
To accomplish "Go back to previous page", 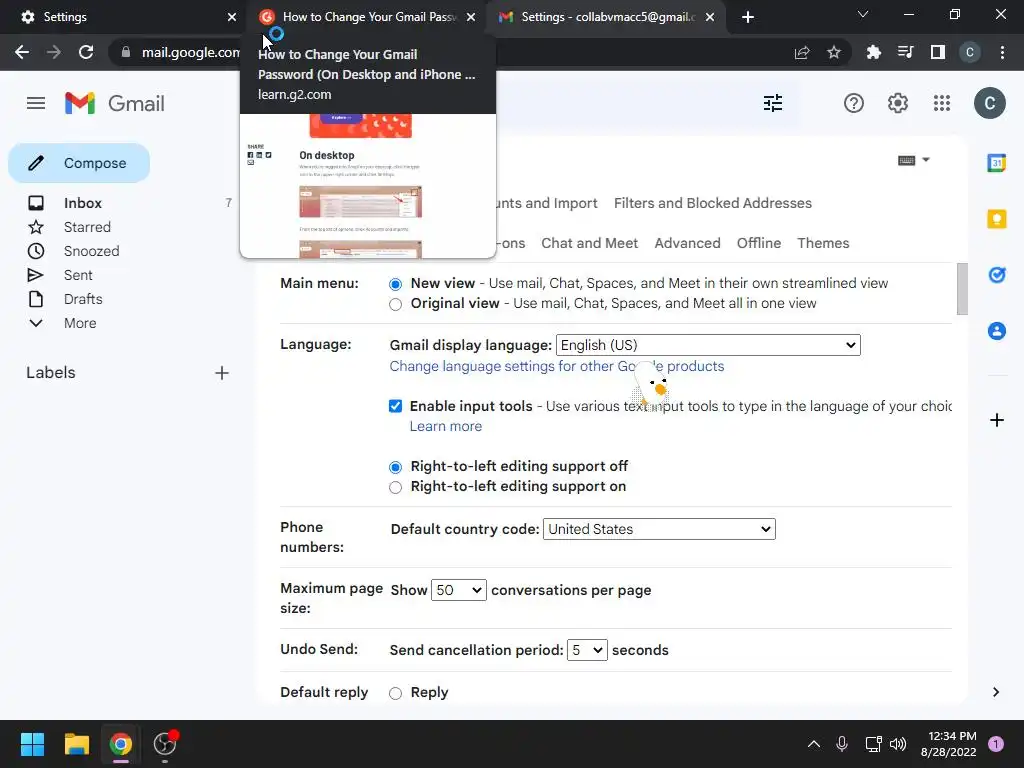I will click(22, 52).
